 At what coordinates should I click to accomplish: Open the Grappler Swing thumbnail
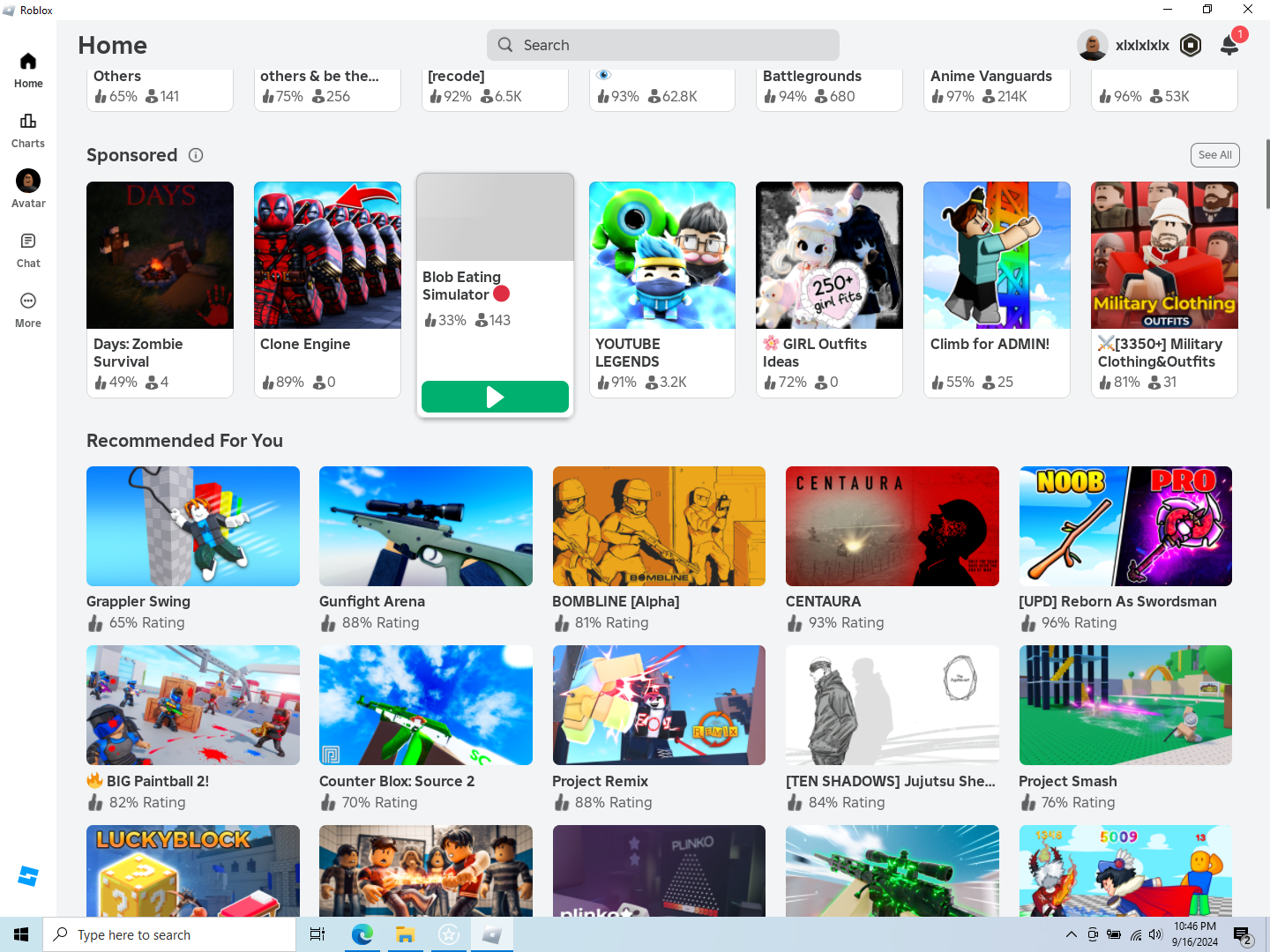(193, 526)
